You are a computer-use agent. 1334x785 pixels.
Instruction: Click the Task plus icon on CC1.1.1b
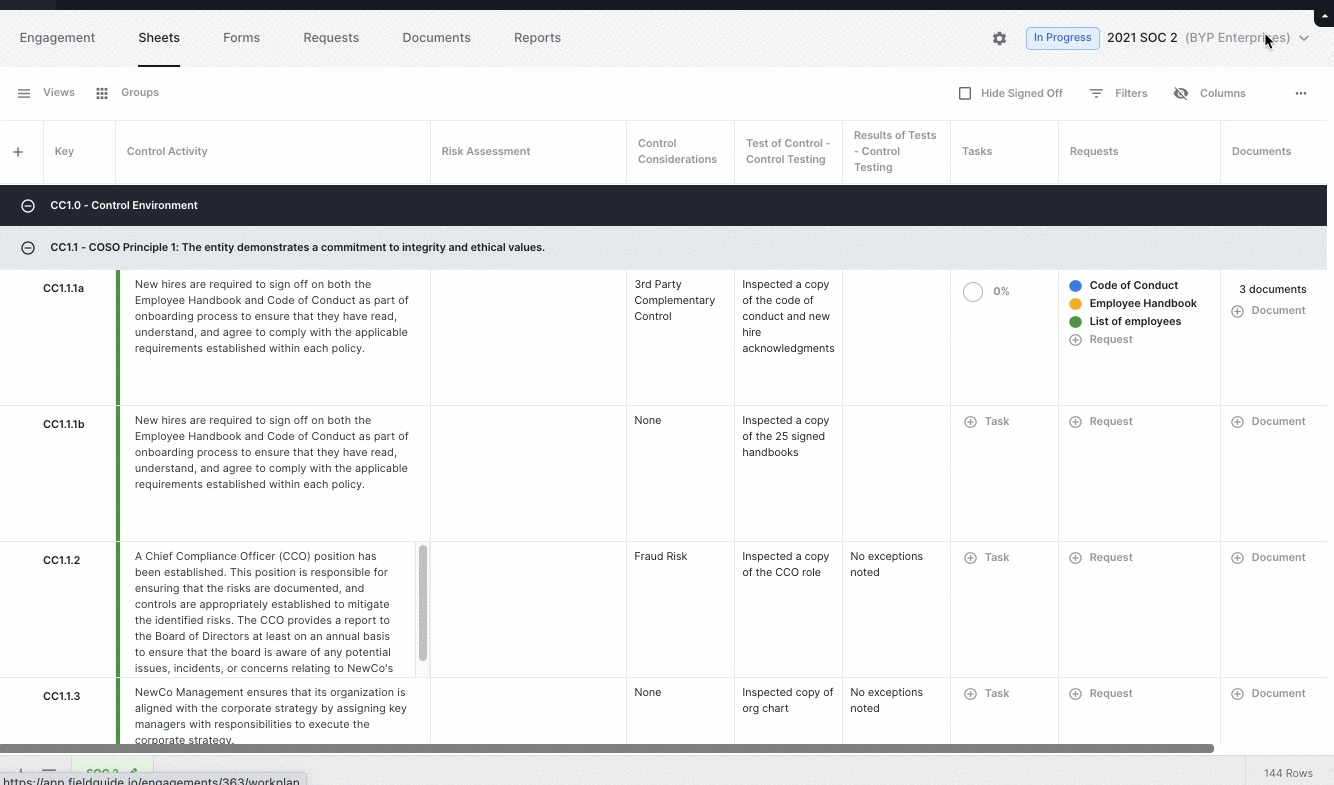coord(969,421)
